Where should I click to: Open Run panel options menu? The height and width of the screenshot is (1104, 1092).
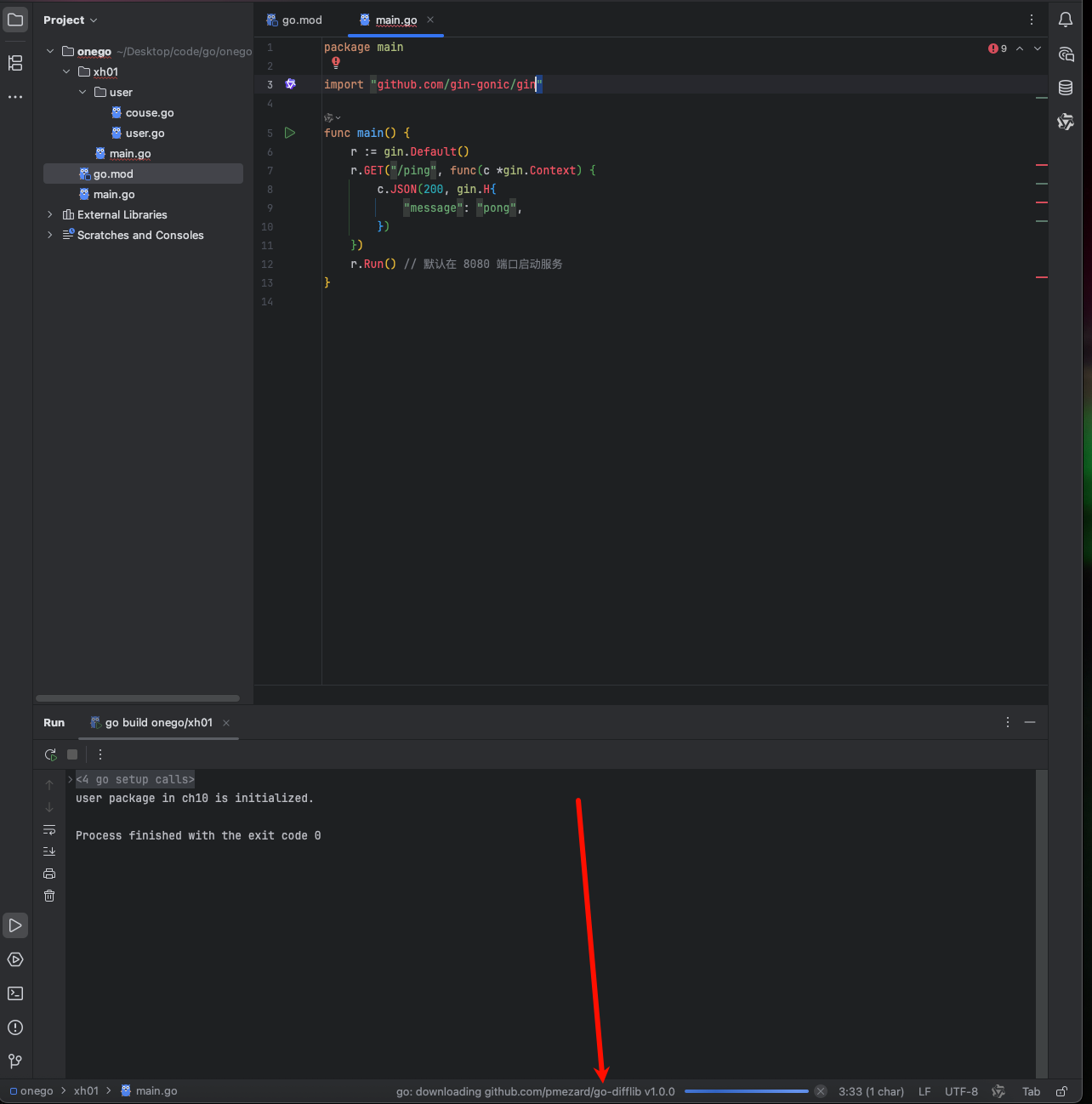click(x=1008, y=722)
